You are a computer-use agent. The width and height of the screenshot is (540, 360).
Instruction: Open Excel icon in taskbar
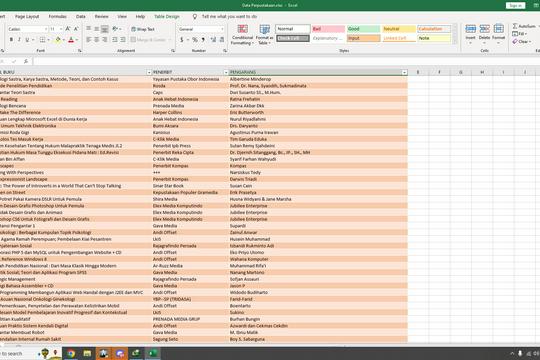pyautogui.click(x=153, y=353)
